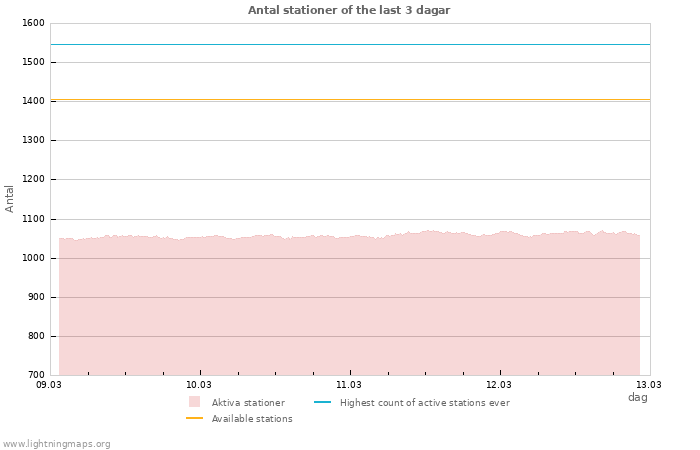Click the pink Aktiva stationer legend swatch
This screenshot has height=450, width=700.
coord(194,402)
